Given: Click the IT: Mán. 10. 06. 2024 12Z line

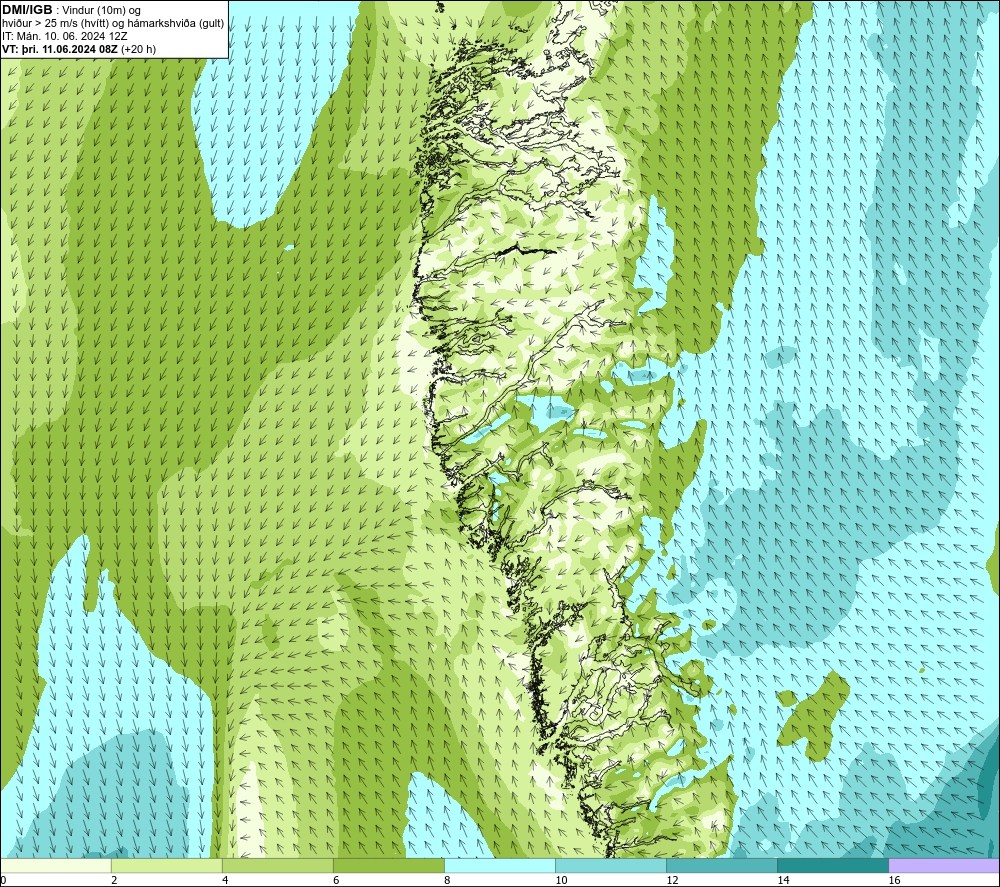Looking at the screenshot, I should pyautogui.click(x=64, y=36).
